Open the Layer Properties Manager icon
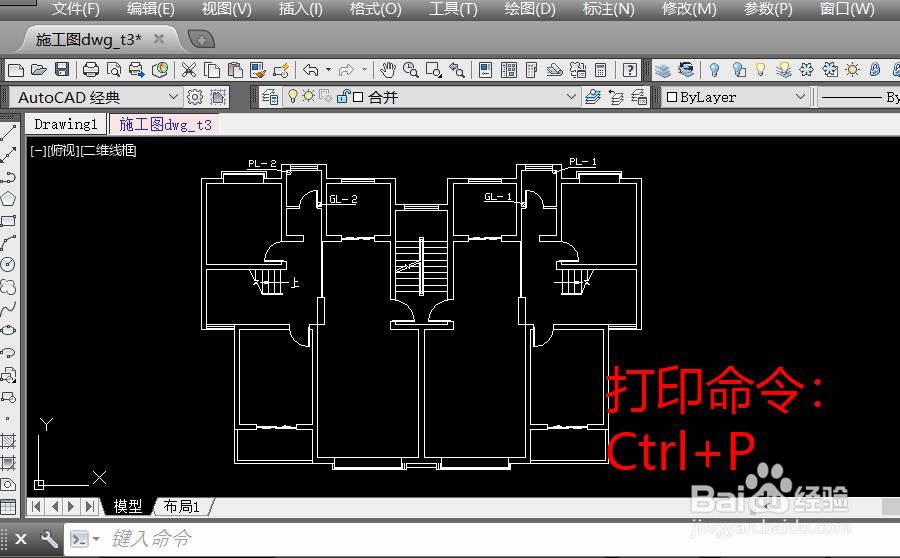 coord(270,97)
